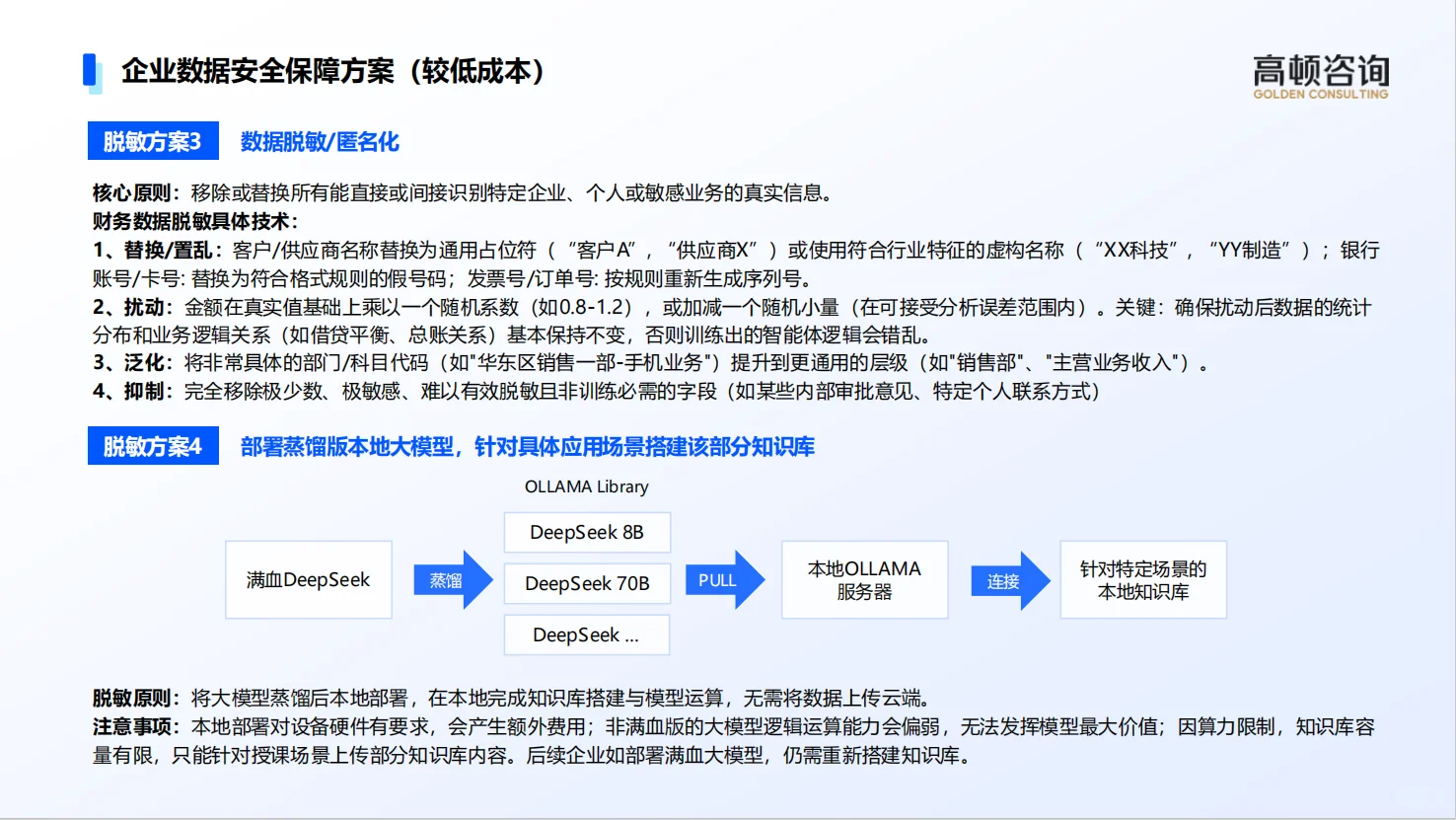Click the blue 连接 arrow
The image size is (1456, 820).
click(1011, 580)
